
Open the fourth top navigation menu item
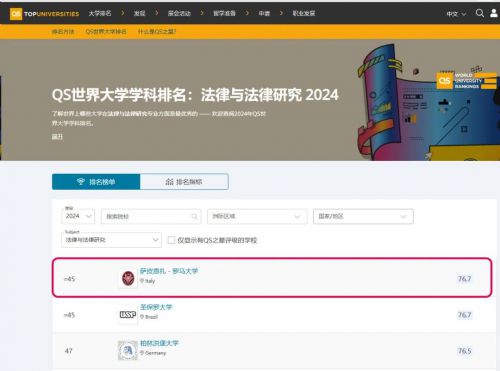click(x=224, y=13)
